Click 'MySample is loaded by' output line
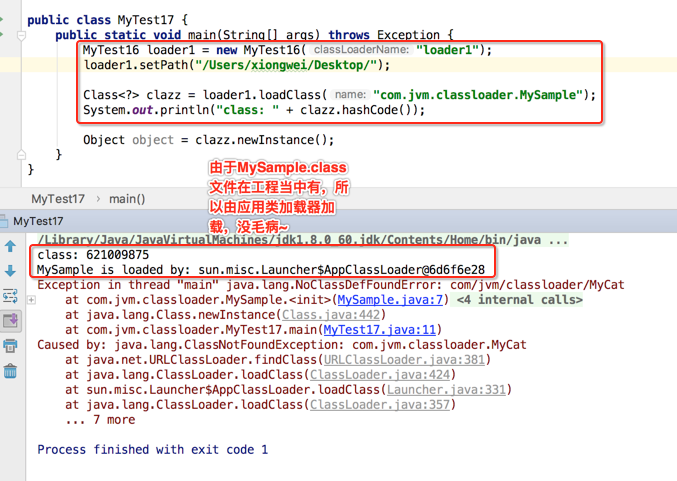This screenshot has height=481, width=677. 261,270
